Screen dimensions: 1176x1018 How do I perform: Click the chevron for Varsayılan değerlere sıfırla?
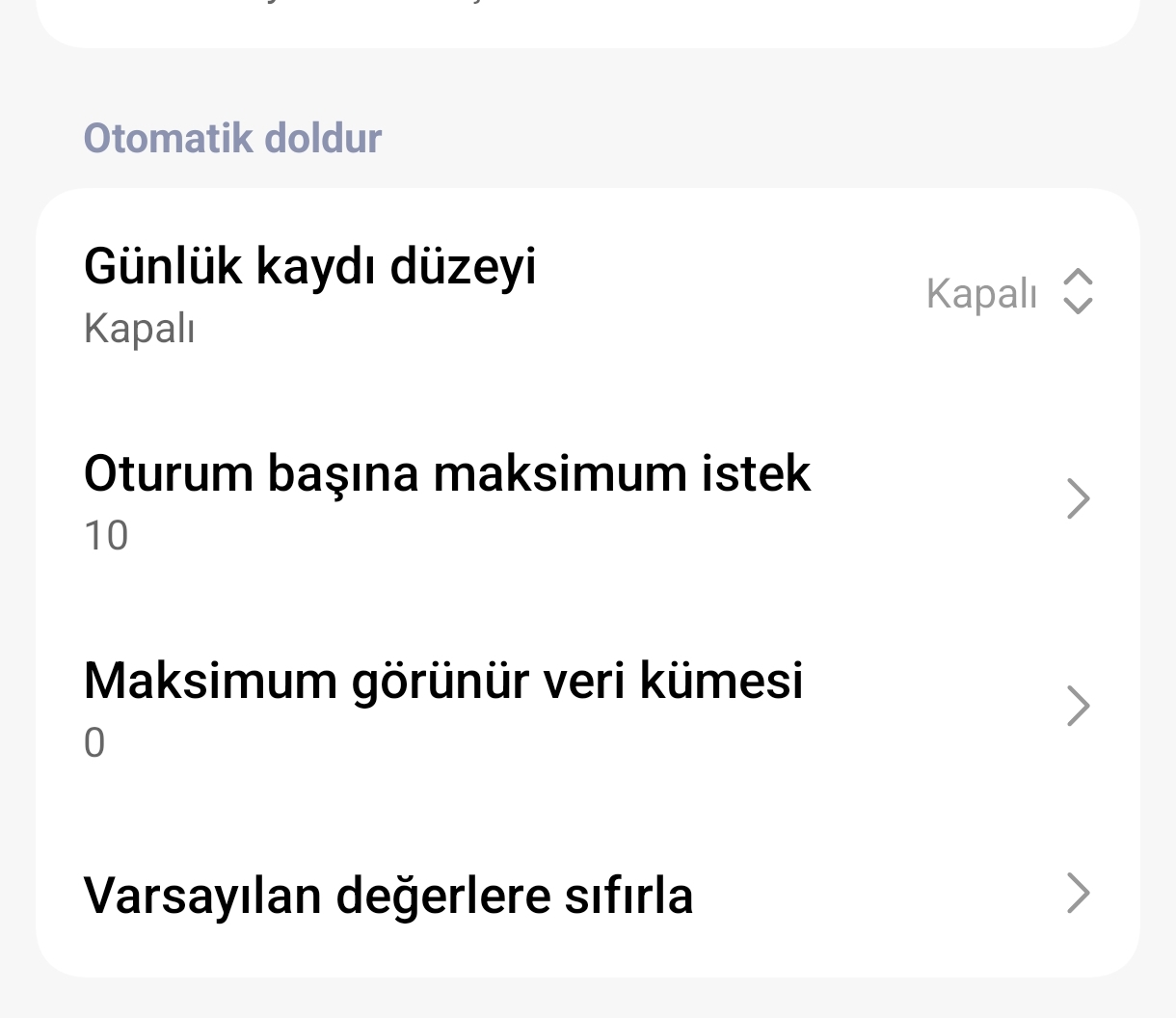[x=1079, y=893]
